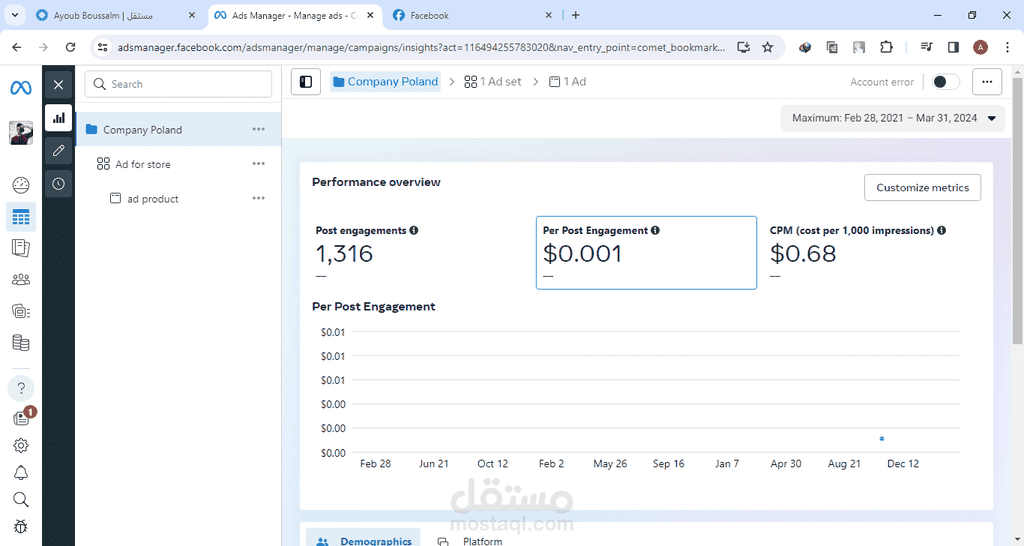
Task: Close the side panel with X
Action: pos(58,84)
